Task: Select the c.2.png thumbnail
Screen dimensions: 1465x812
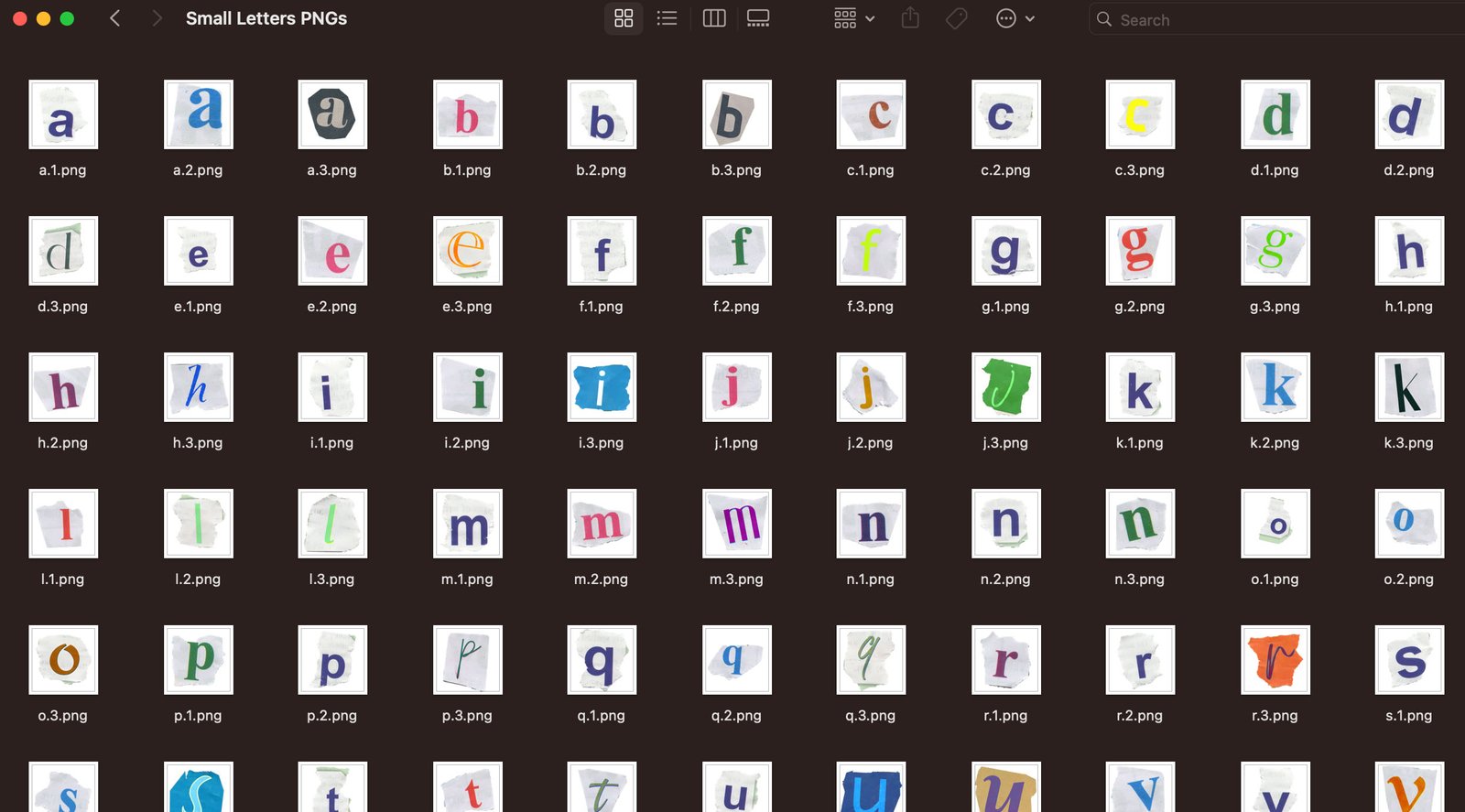Action: 1006,114
